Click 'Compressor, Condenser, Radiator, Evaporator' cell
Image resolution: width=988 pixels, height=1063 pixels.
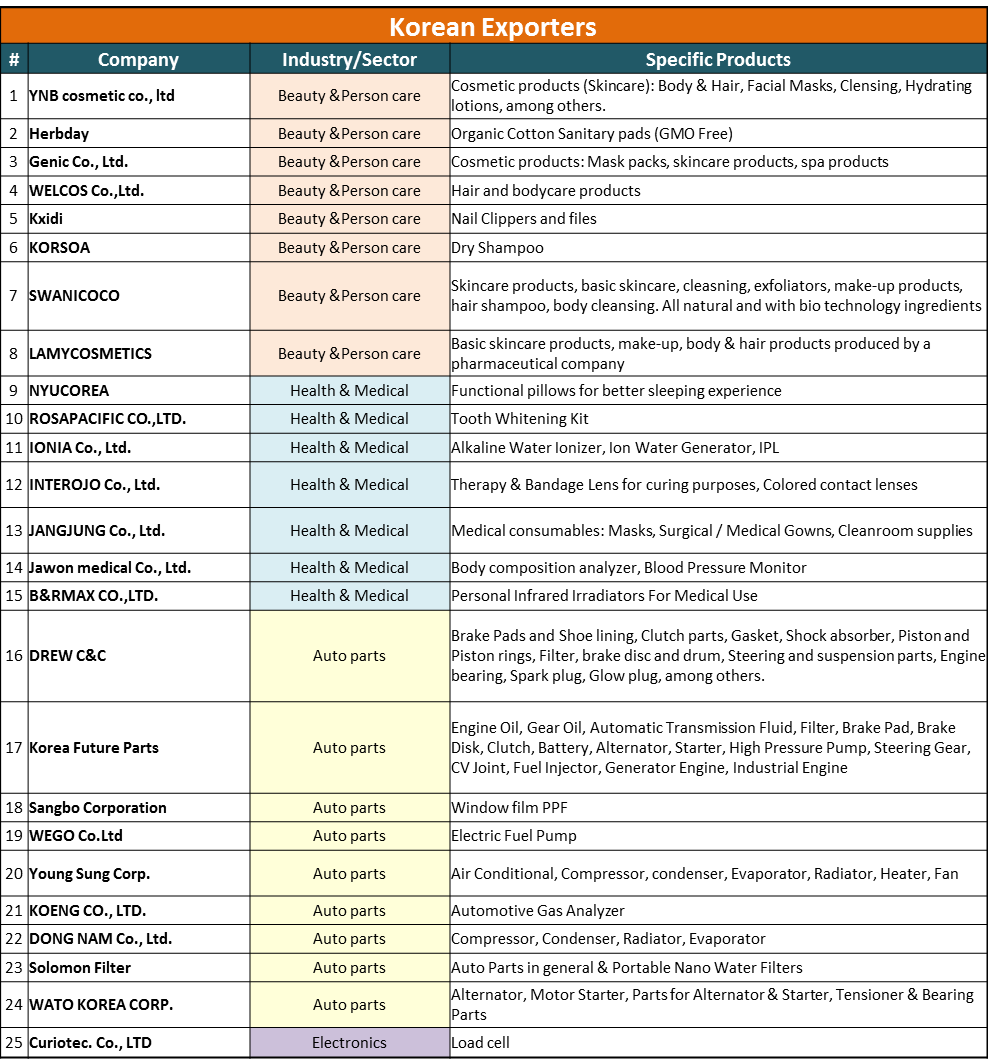click(718, 939)
